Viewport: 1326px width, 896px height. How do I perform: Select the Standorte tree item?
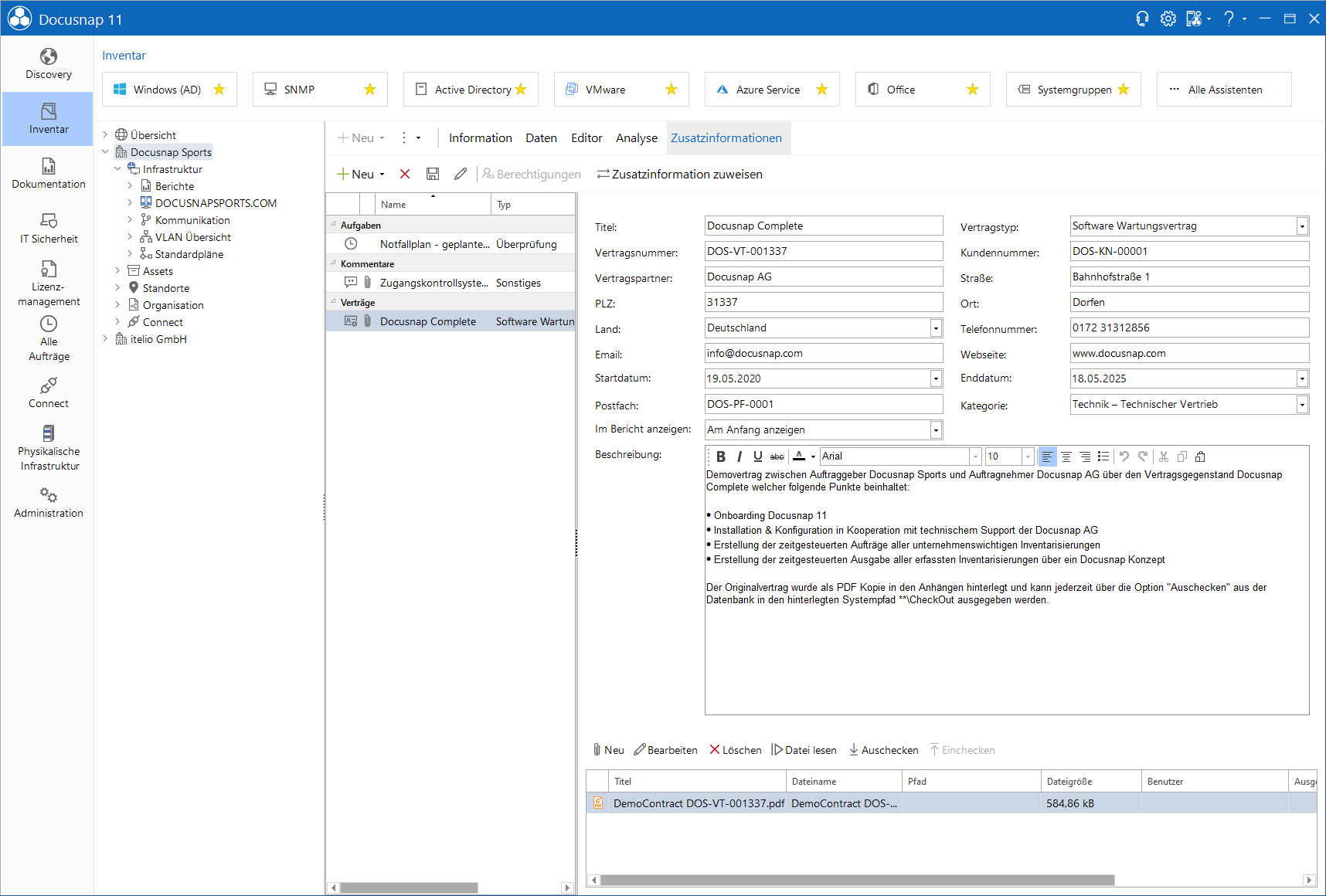[x=165, y=288]
